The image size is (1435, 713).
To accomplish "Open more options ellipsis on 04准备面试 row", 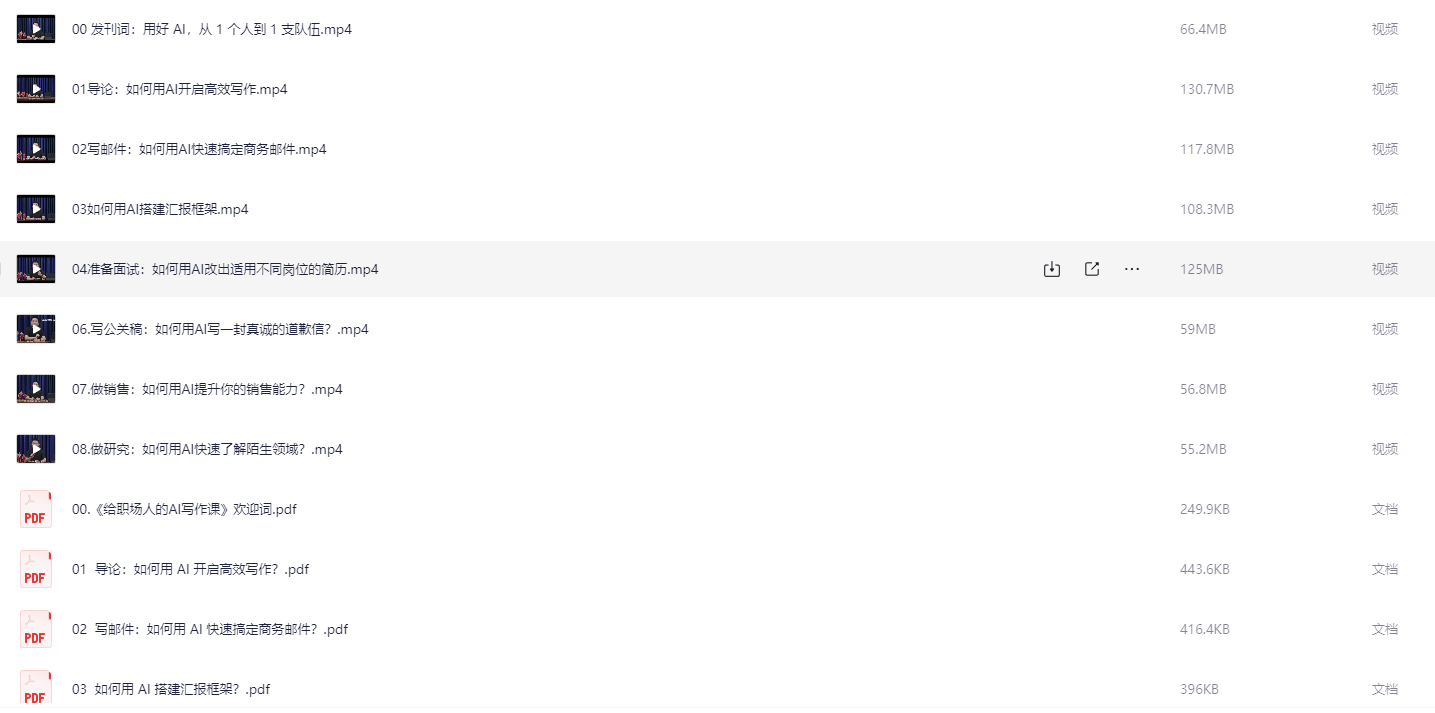I will 1132,269.
